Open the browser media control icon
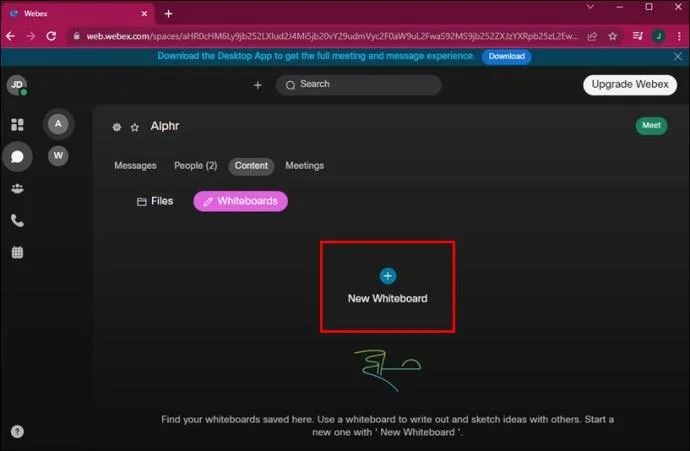Image resolution: width=690 pixels, height=451 pixels. click(638, 36)
